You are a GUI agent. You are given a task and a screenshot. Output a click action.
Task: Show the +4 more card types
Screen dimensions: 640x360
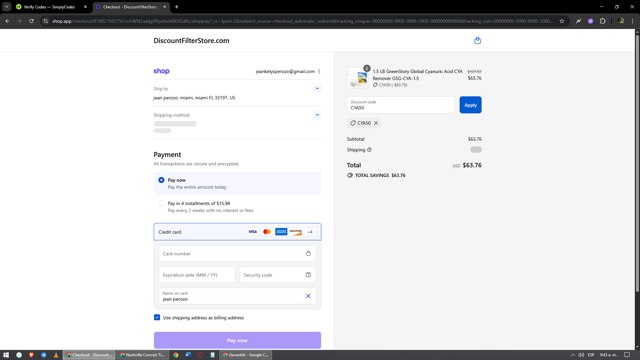(310, 232)
